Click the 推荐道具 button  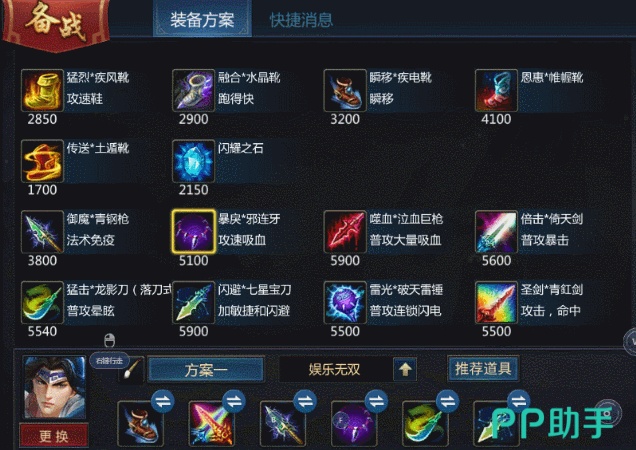(x=483, y=368)
